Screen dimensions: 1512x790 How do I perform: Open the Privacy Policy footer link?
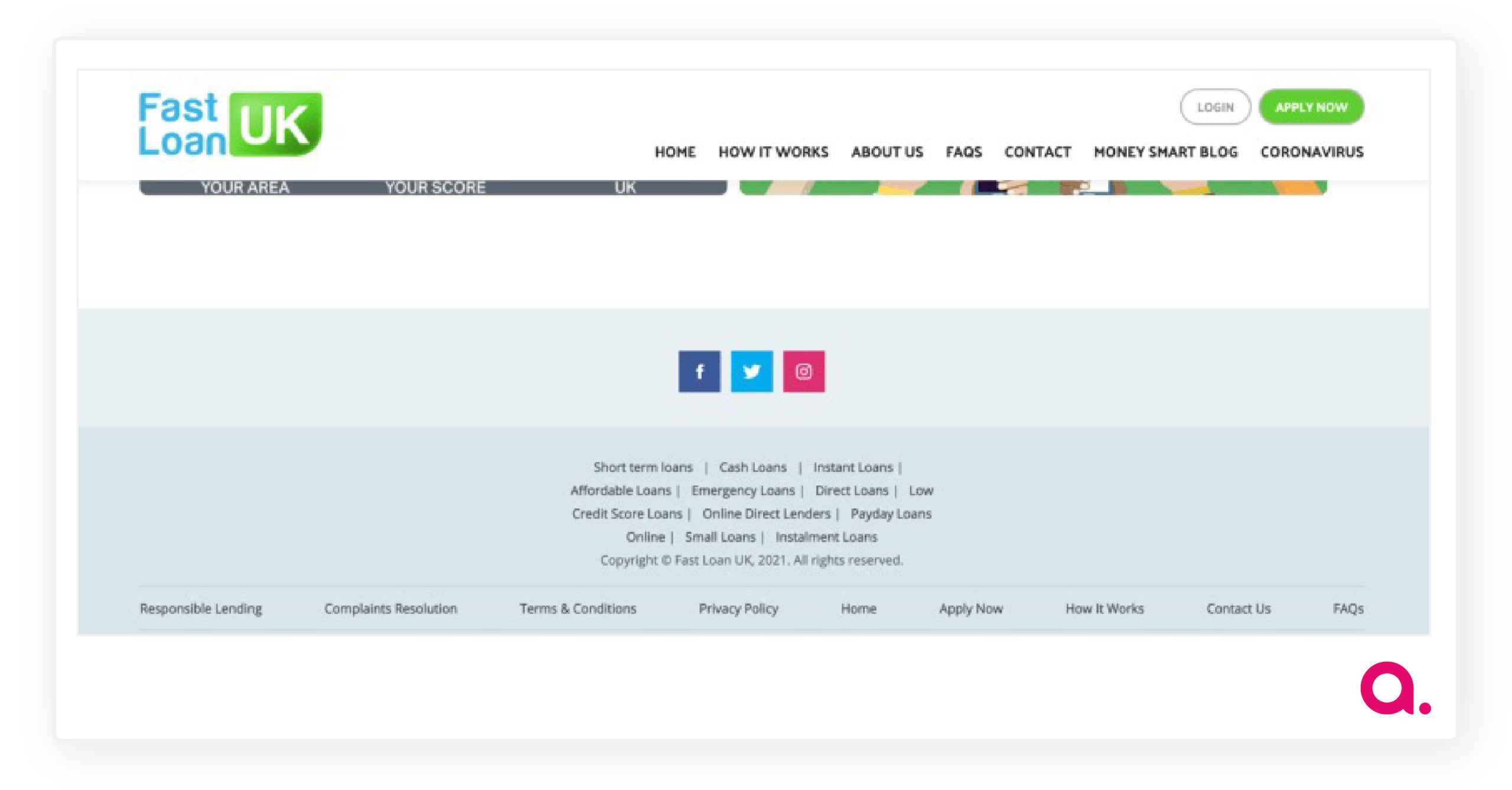738,608
